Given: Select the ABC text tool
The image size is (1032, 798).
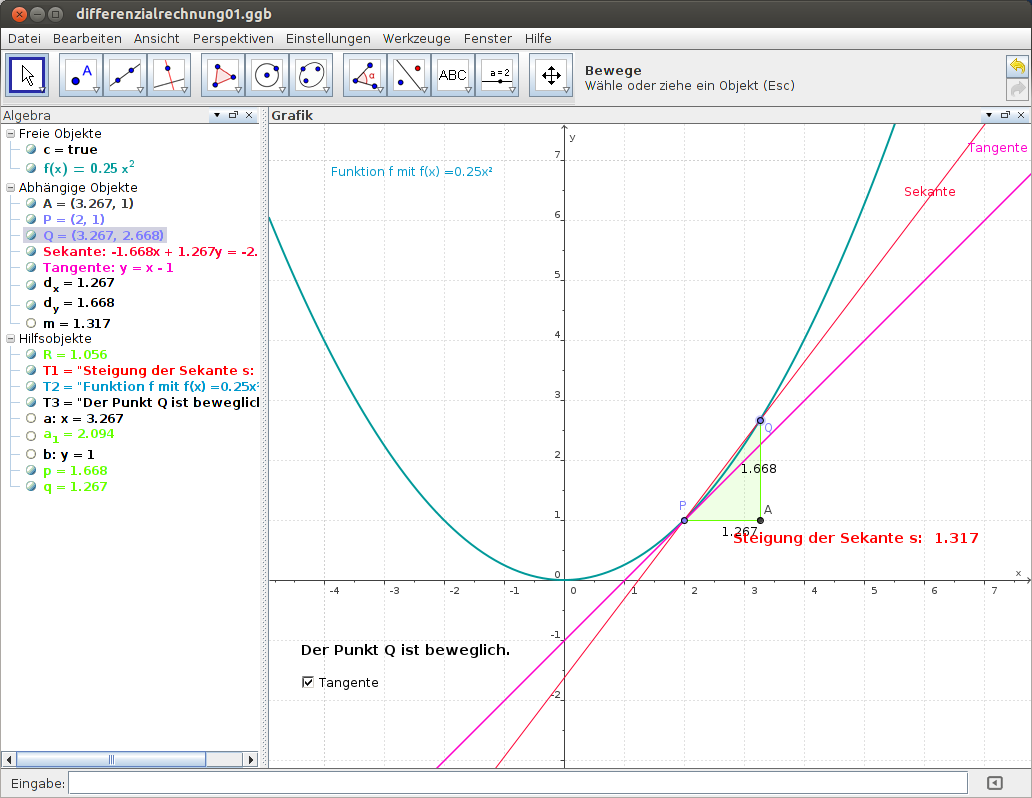Looking at the screenshot, I should [453, 74].
